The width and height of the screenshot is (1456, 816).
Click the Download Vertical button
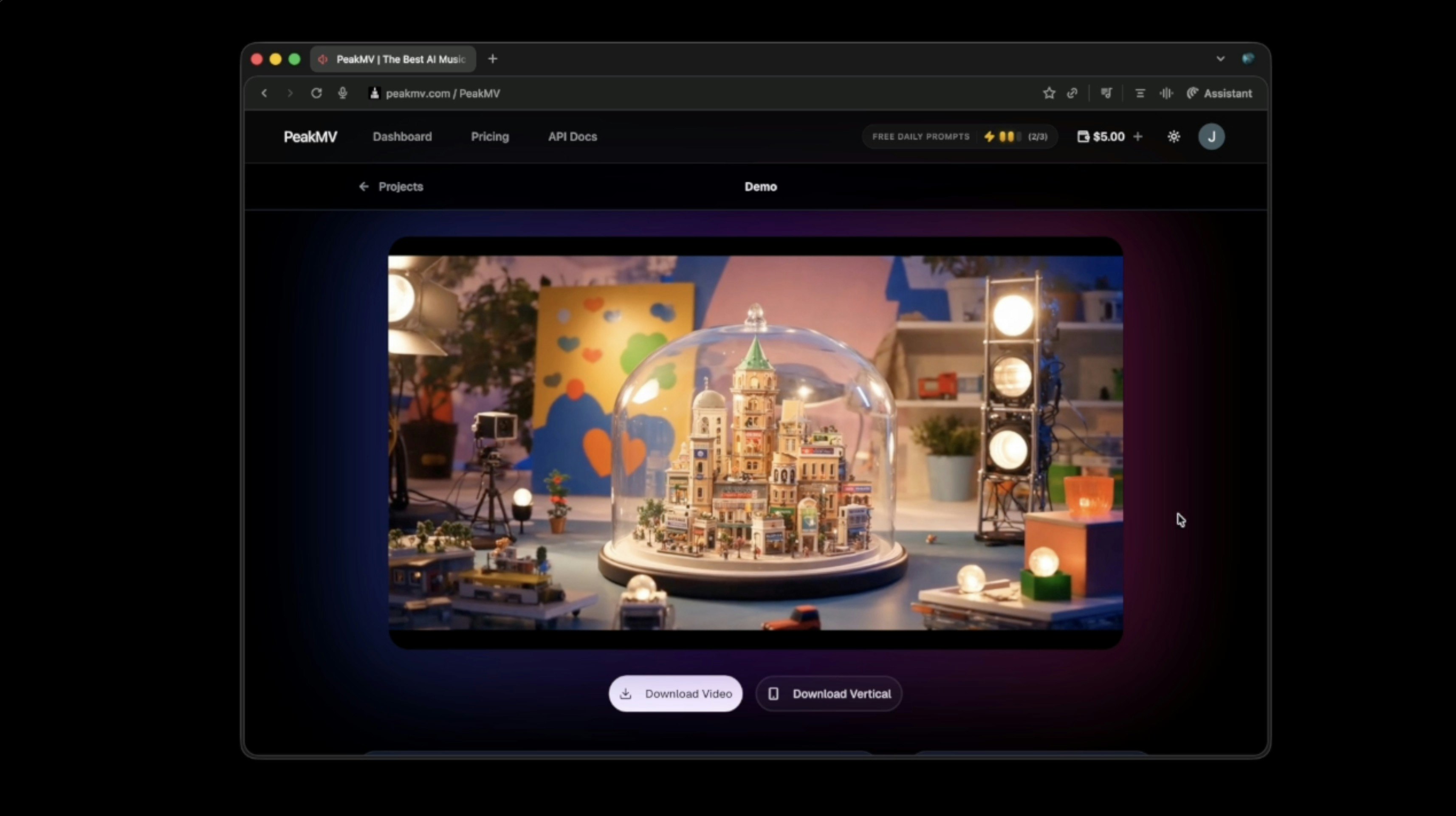coord(828,693)
